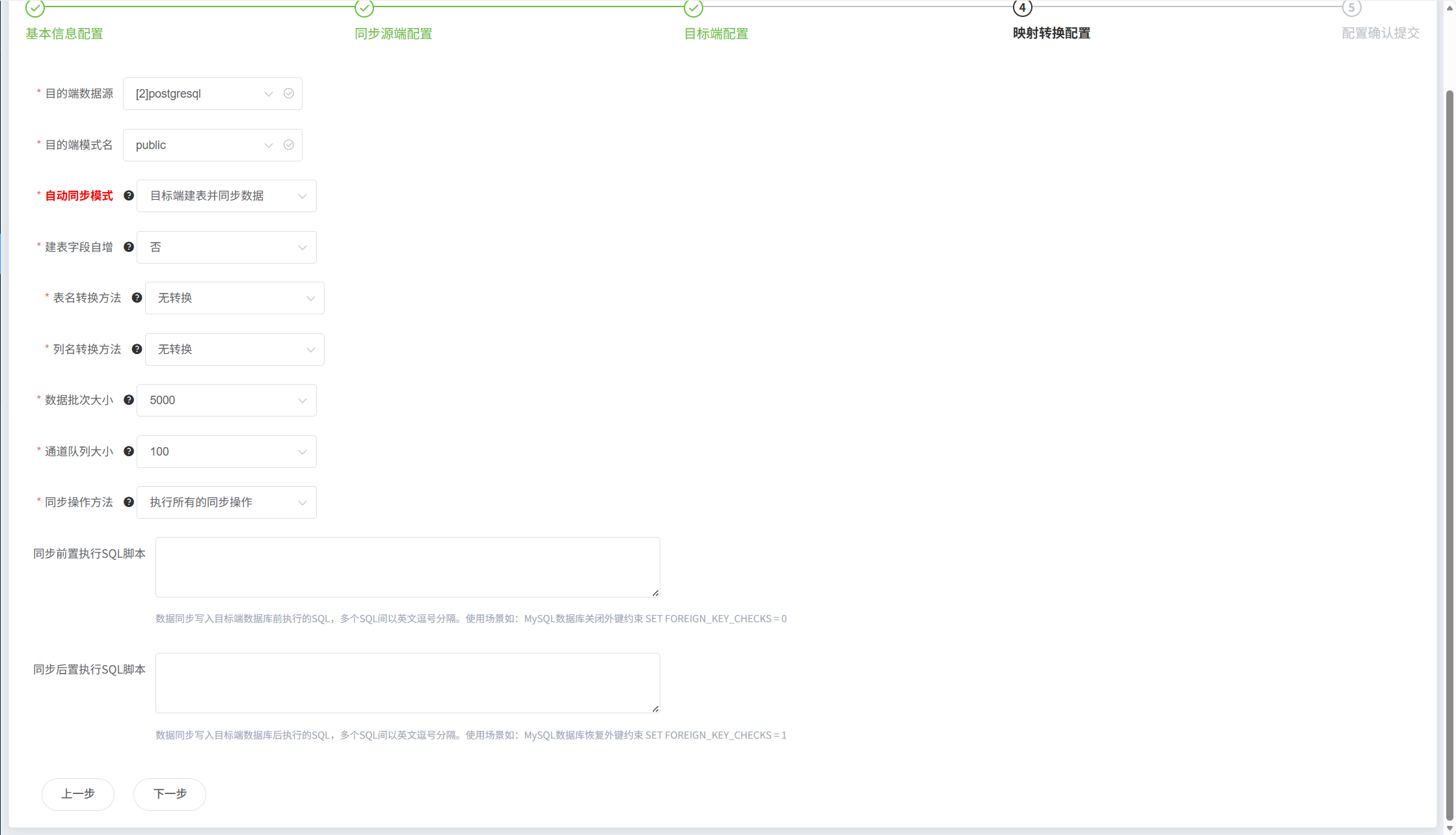Expand 建表字段自增 dropdown showing 否
This screenshot has width=1456, height=835.
[226, 247]
